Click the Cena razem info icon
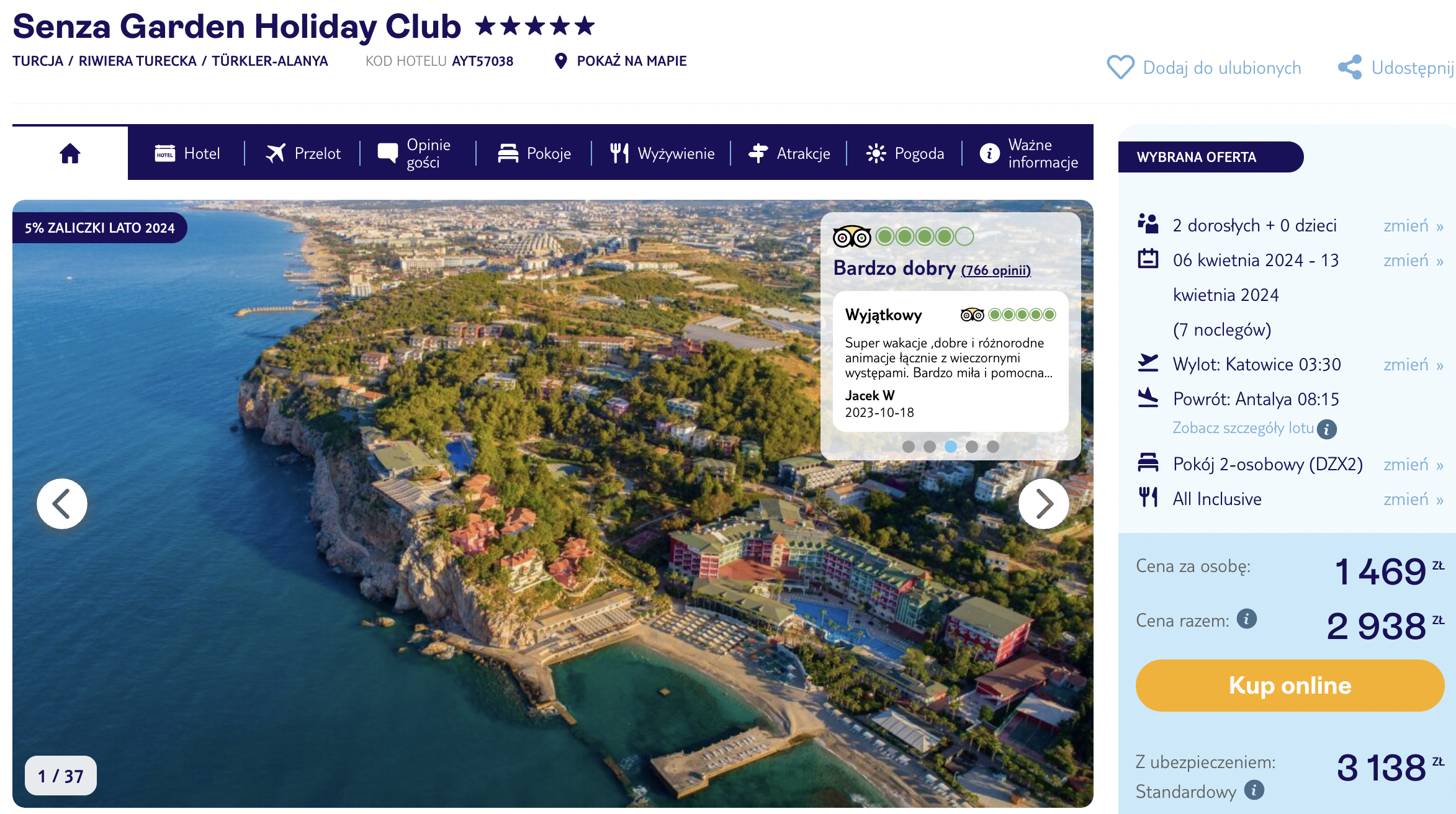The width and height of the screenshot is (1456, 814). point(1247,619)
